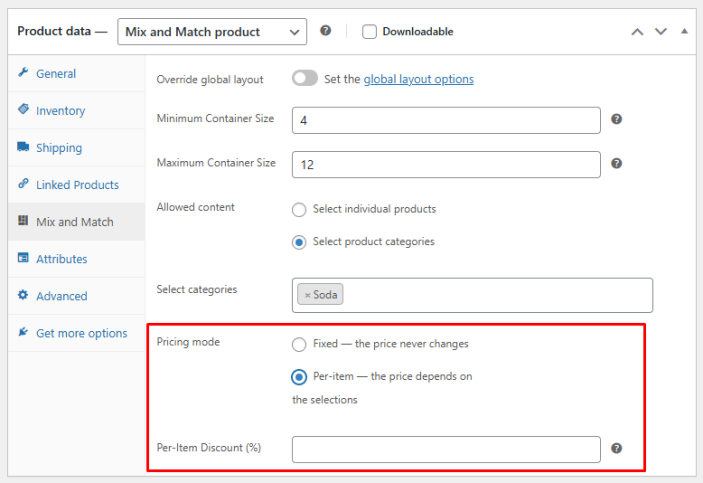This screenshot has height=483, width=703.
Task: Click the help icon beside product type dropdown
Action: click(325, 31)
